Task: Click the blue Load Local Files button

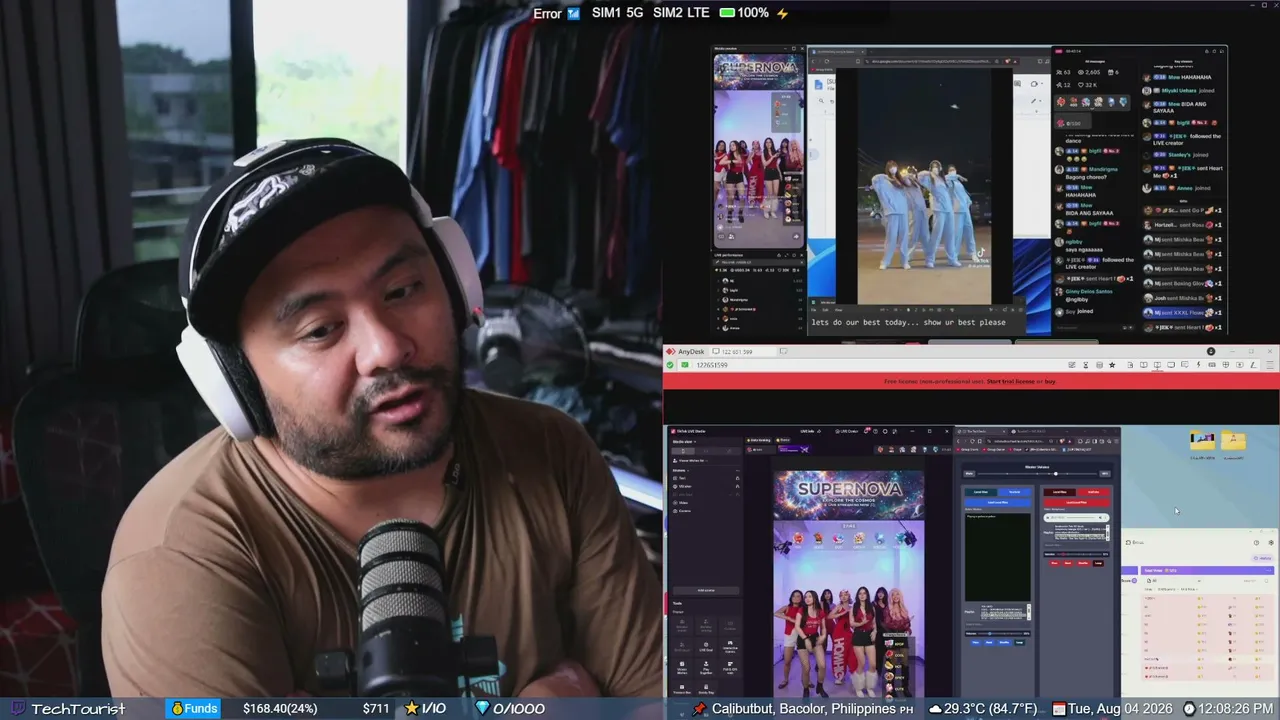Action: 997,502
